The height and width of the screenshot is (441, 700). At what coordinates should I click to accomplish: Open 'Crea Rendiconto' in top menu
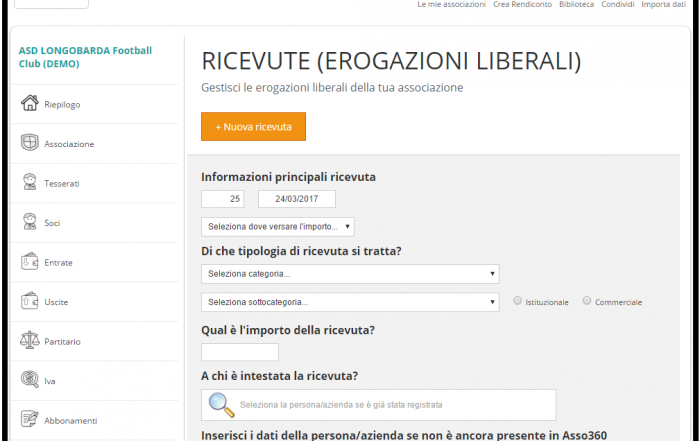[522, 4]
